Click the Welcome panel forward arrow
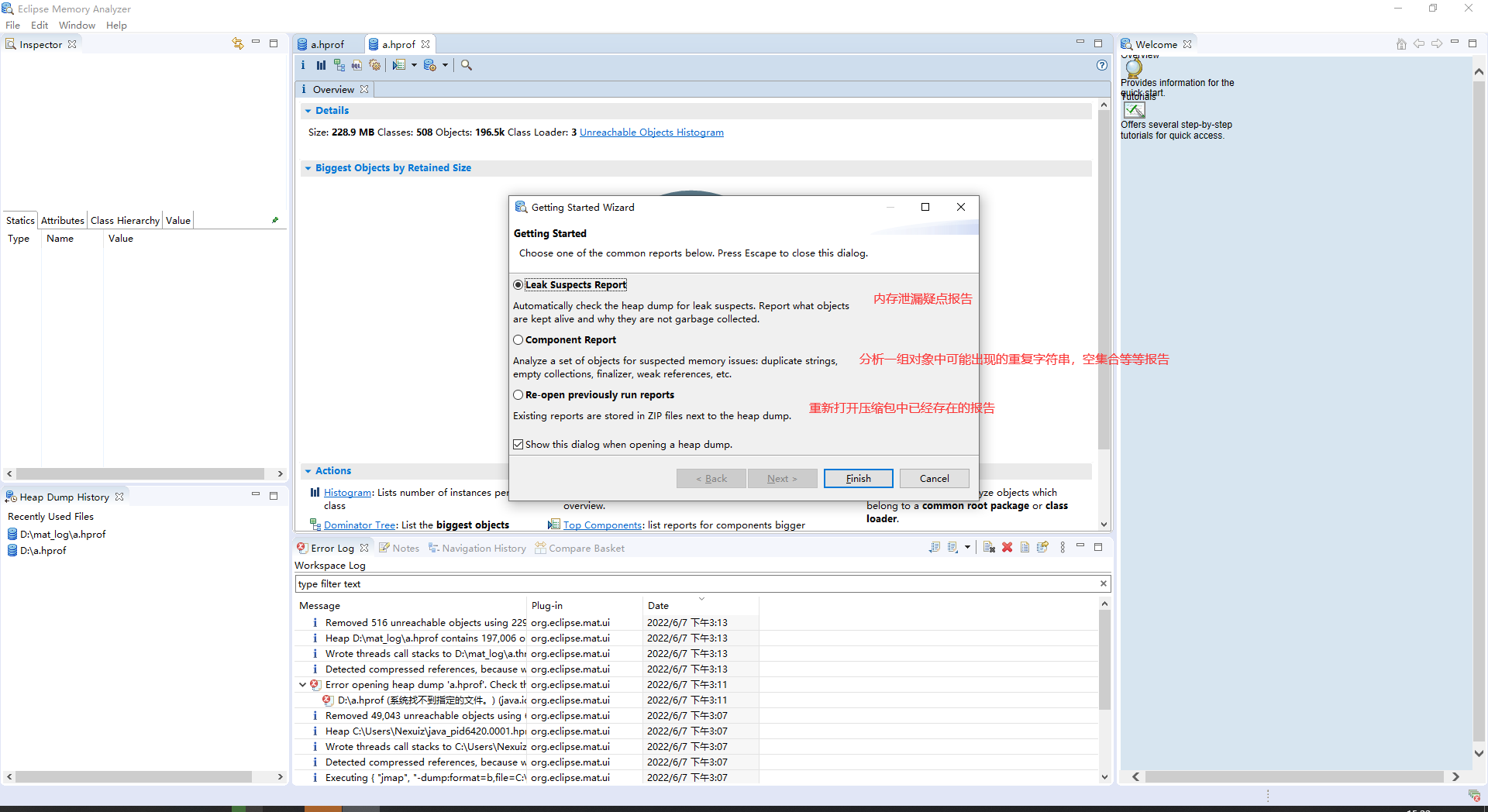The height and width of the screenshot is (812, 1488). click(1437, 44)
